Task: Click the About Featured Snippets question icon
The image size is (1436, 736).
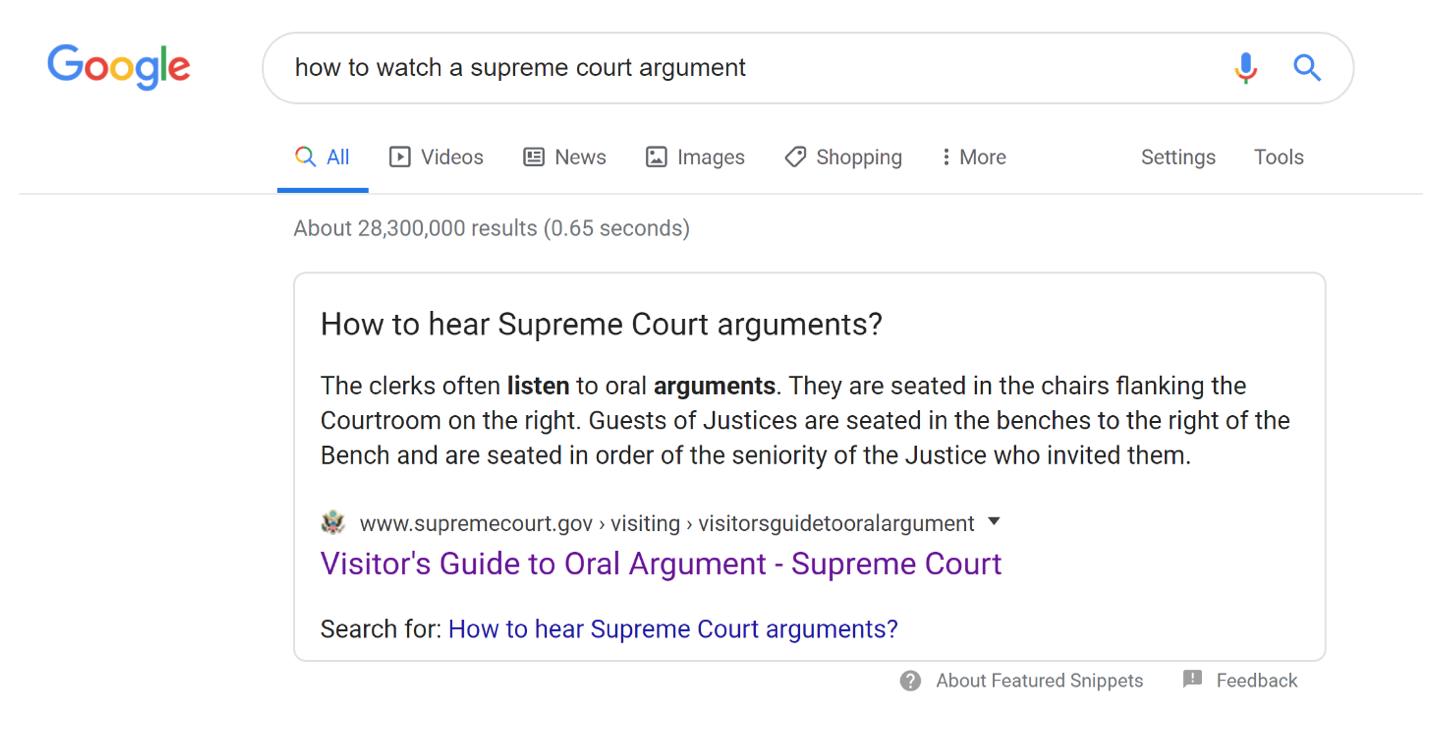Action: [910, 681]
